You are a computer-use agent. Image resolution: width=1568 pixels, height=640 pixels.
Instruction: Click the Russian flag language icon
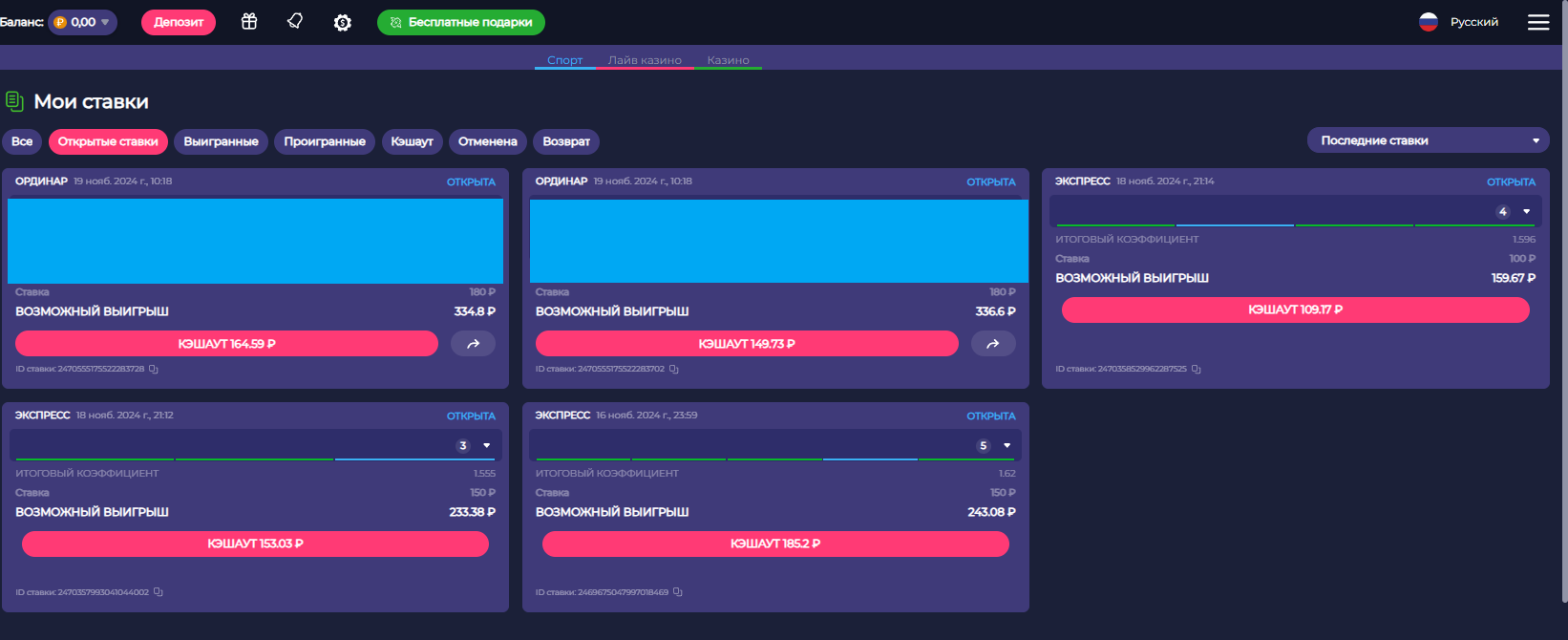(1429, 22)
